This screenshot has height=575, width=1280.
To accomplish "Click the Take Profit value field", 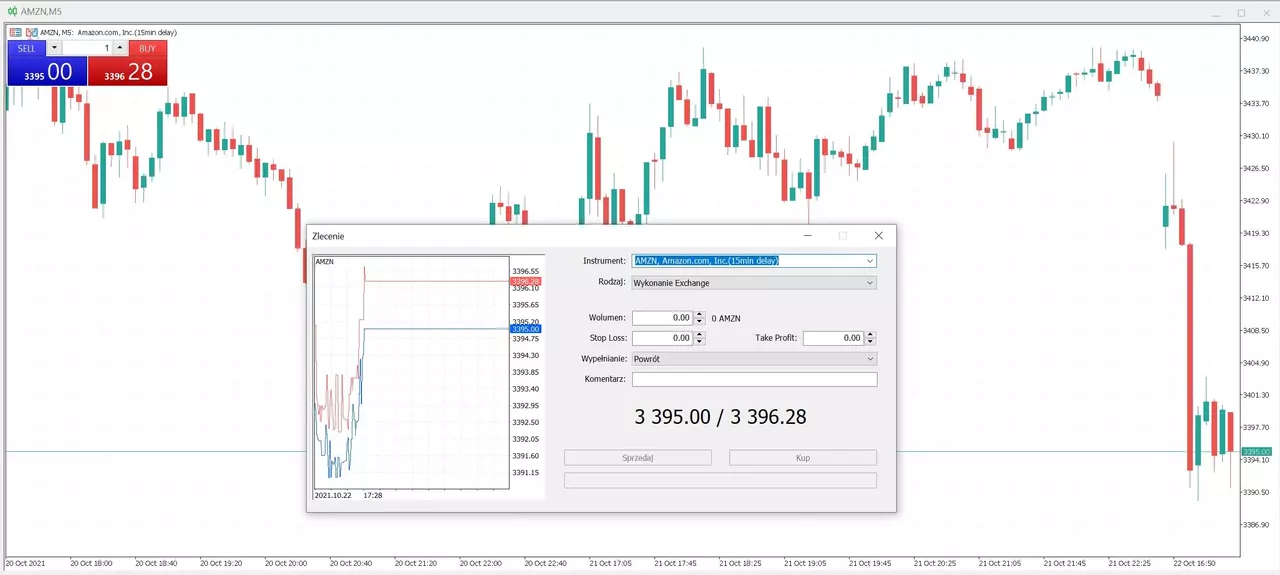I will (x=834, y=338).
